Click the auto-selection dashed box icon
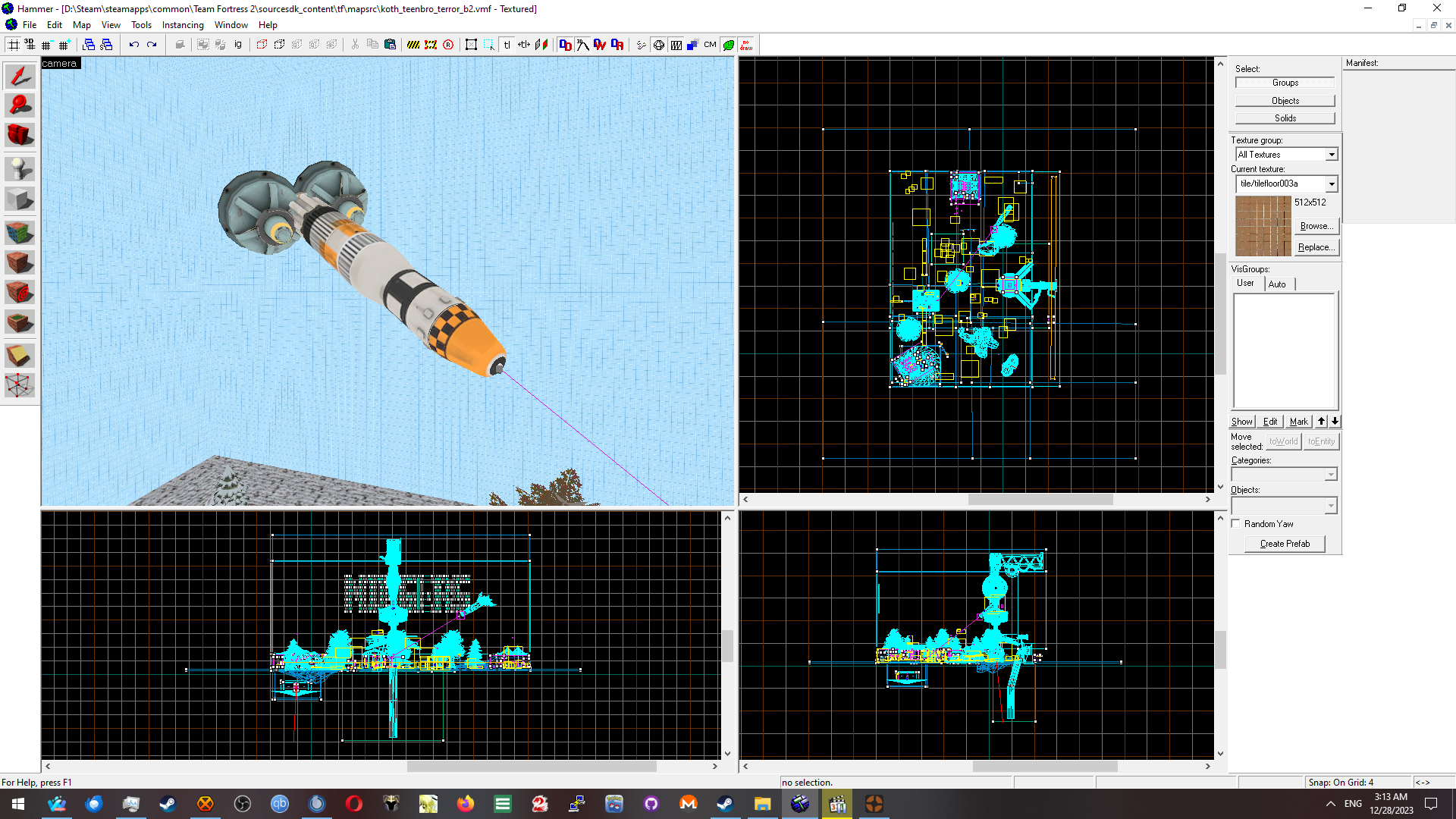This screenshot has width=1456, height=819. point(489,45)
